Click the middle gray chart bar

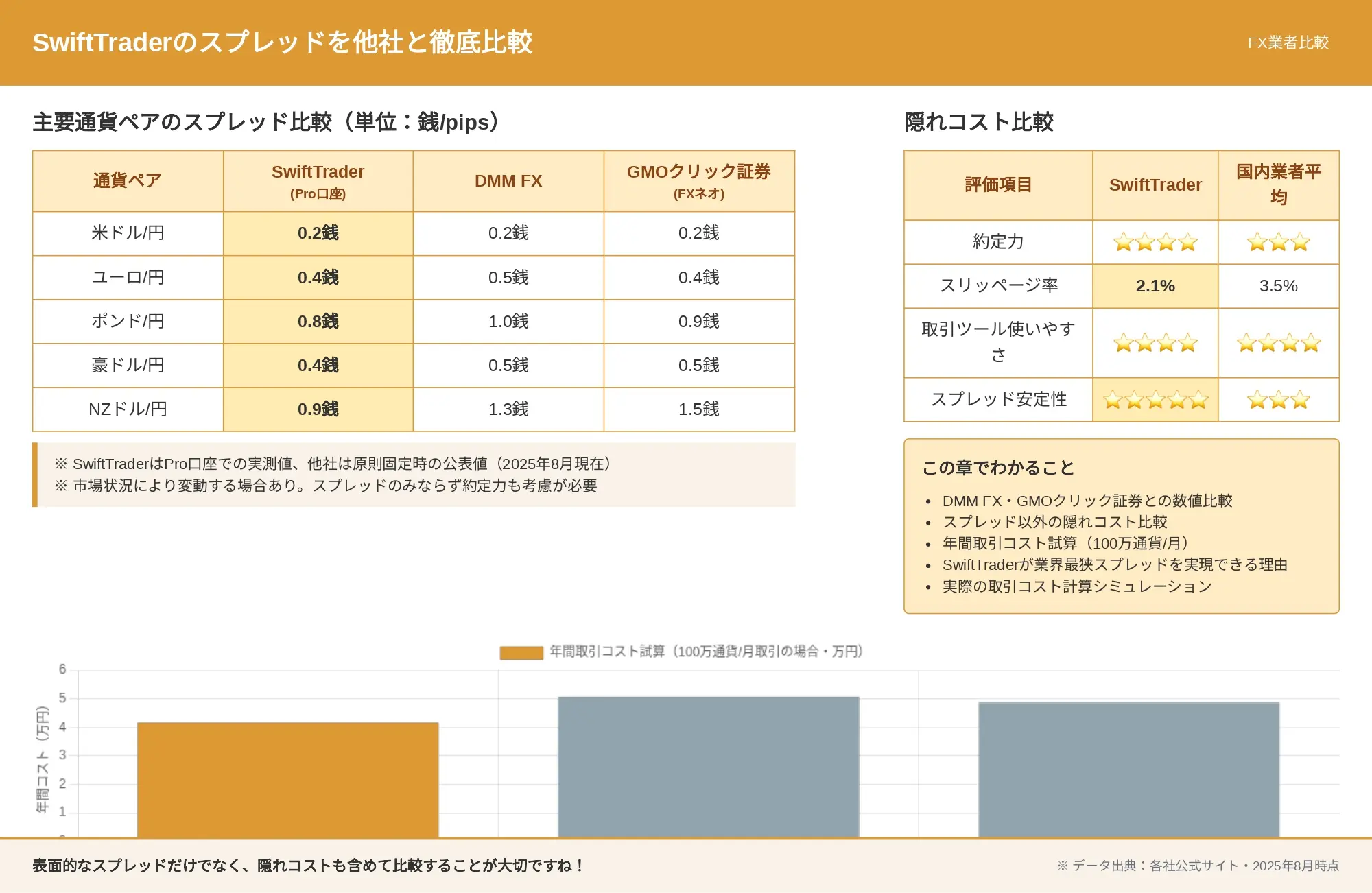pos(708,767)
